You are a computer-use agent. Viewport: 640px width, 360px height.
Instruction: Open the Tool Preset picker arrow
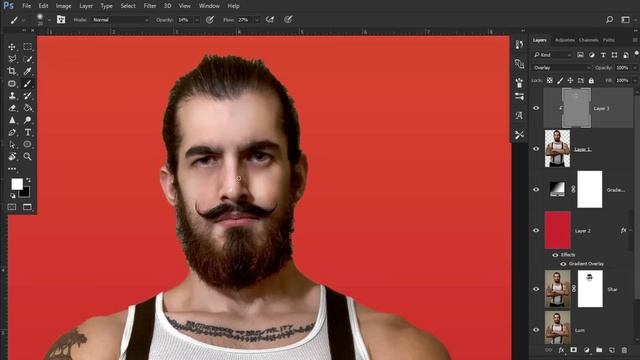tap(24, 20)
